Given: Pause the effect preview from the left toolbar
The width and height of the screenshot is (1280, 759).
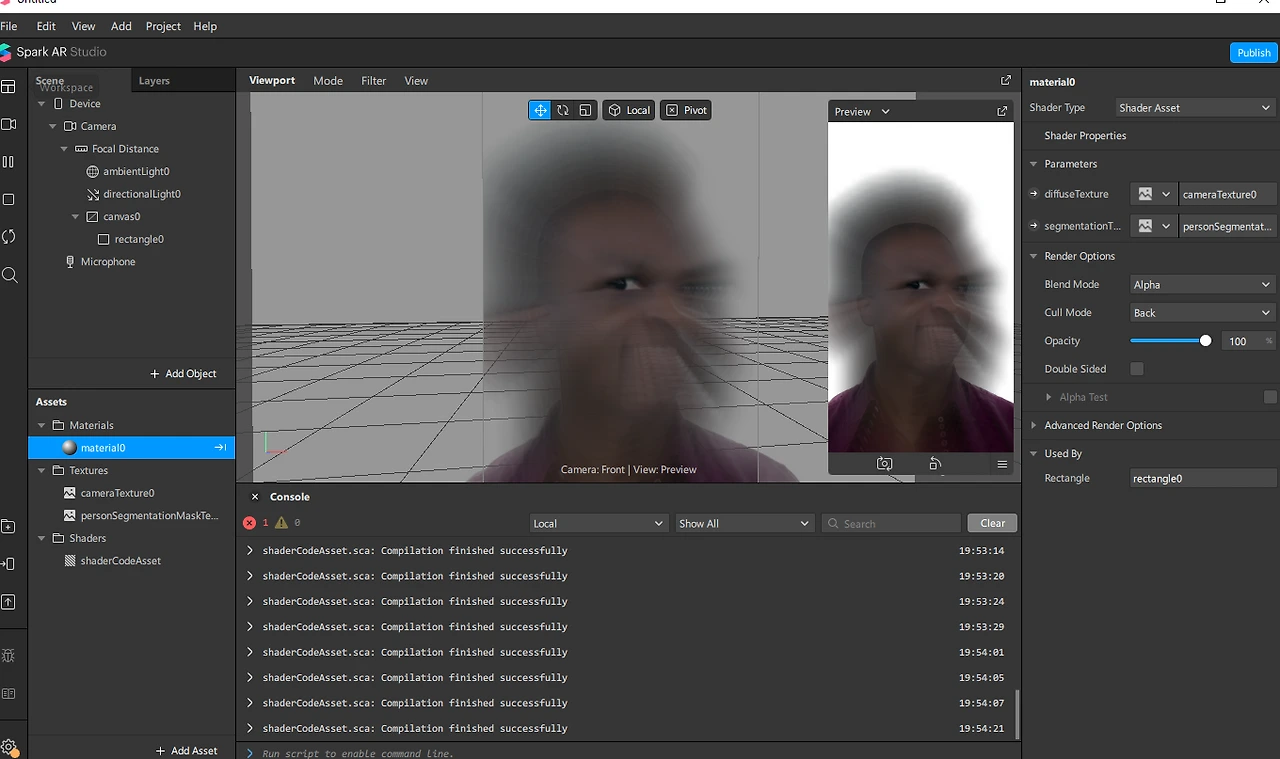Looking at the screenshot, I should 9,162.
